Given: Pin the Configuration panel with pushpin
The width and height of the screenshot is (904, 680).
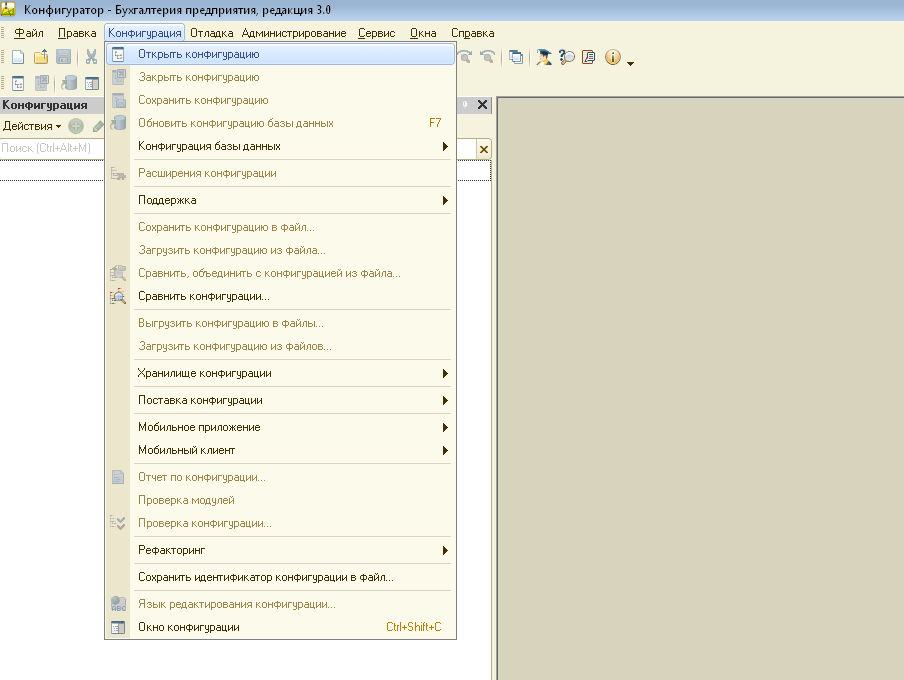Looking at the screenshot, I should tap(465, 104).
